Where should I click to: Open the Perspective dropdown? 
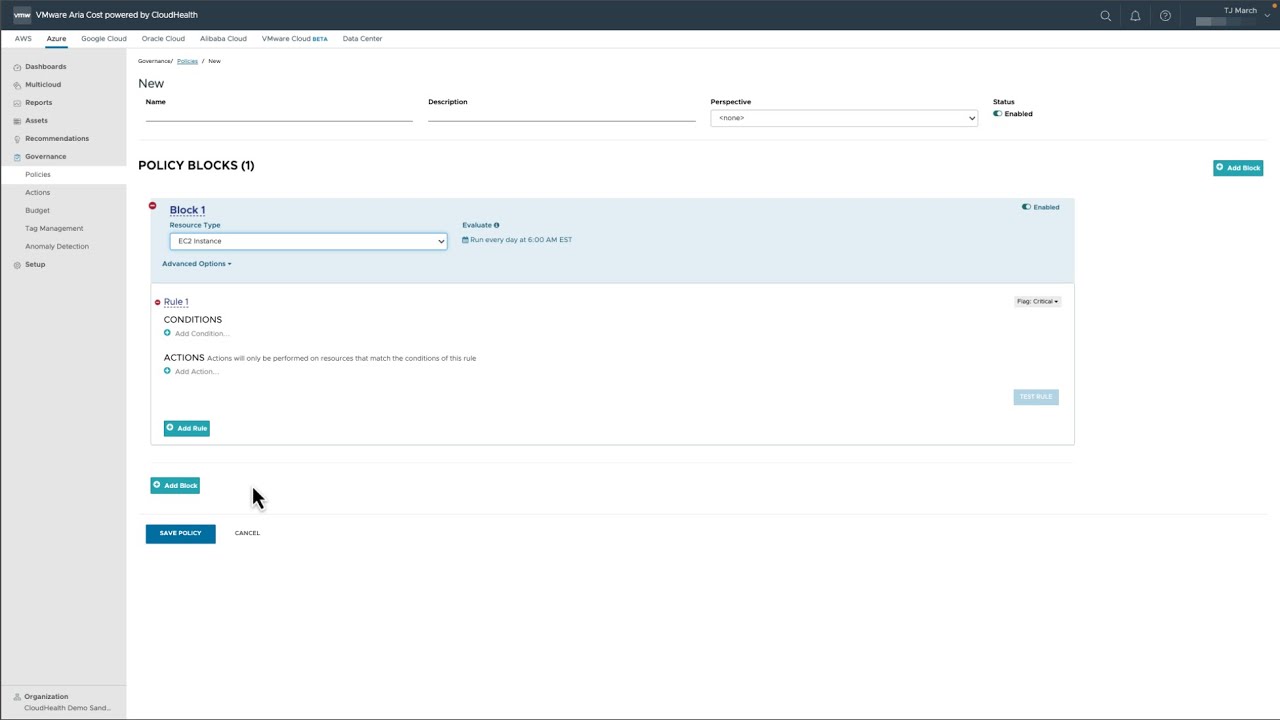(x=844, y=118)
